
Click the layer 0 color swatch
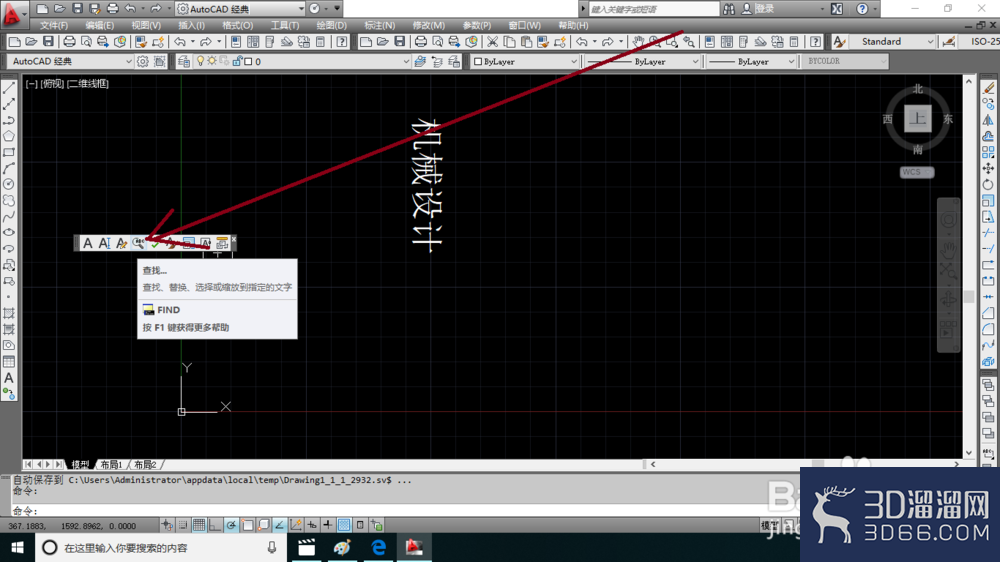click(x=248, y=61)
